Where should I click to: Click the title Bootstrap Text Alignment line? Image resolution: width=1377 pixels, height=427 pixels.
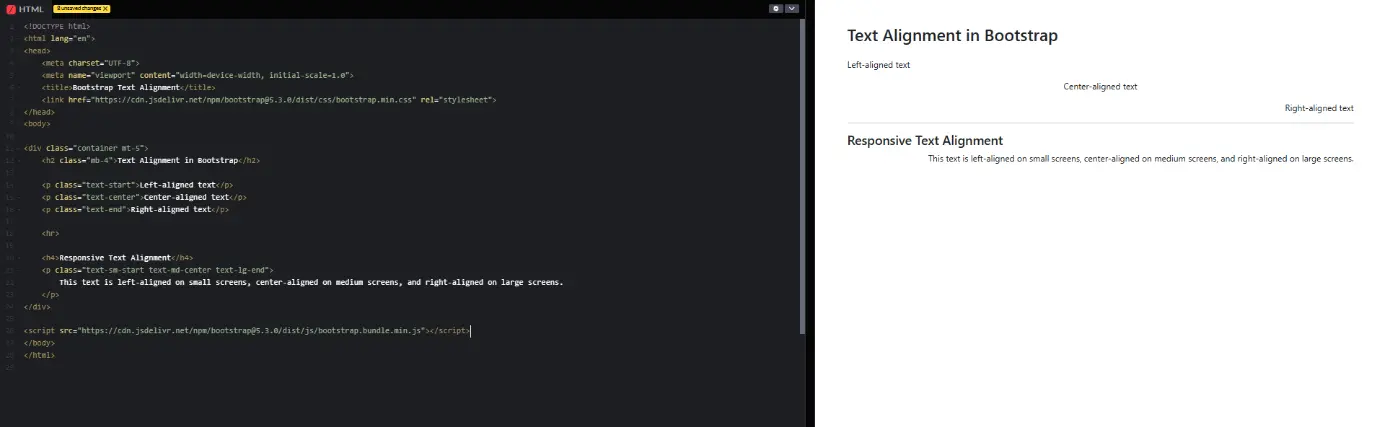pyautogui.click(x=128, y=88)
